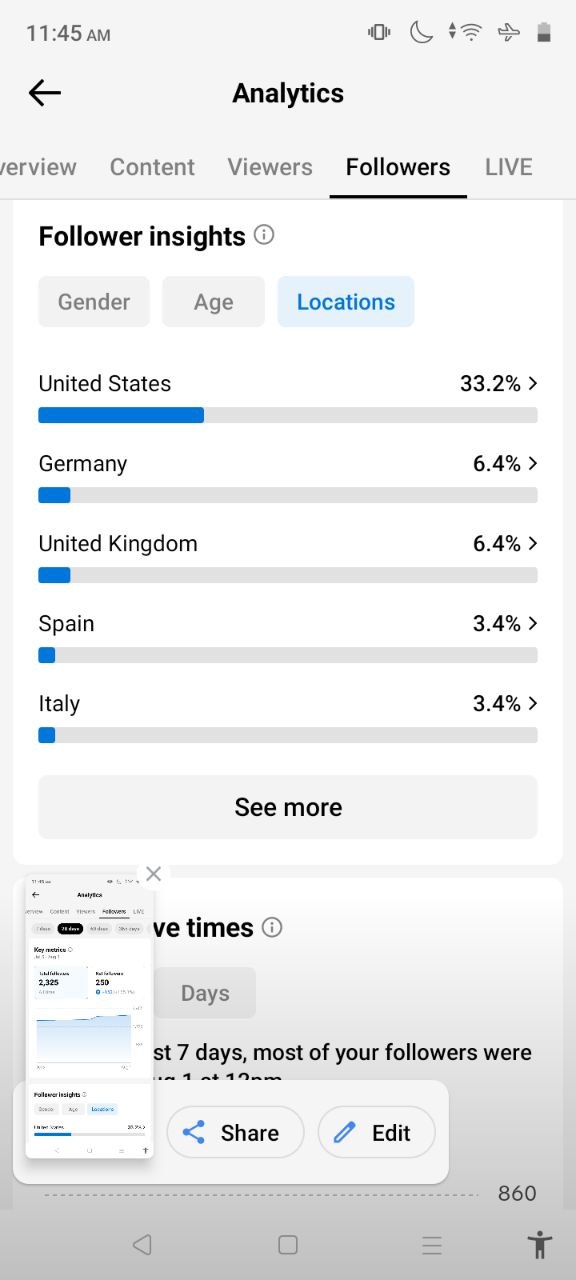Open the Follower insights info icon
This screenshot has height=1280, width=576.
pyautogui.click(x=264, y=235)
